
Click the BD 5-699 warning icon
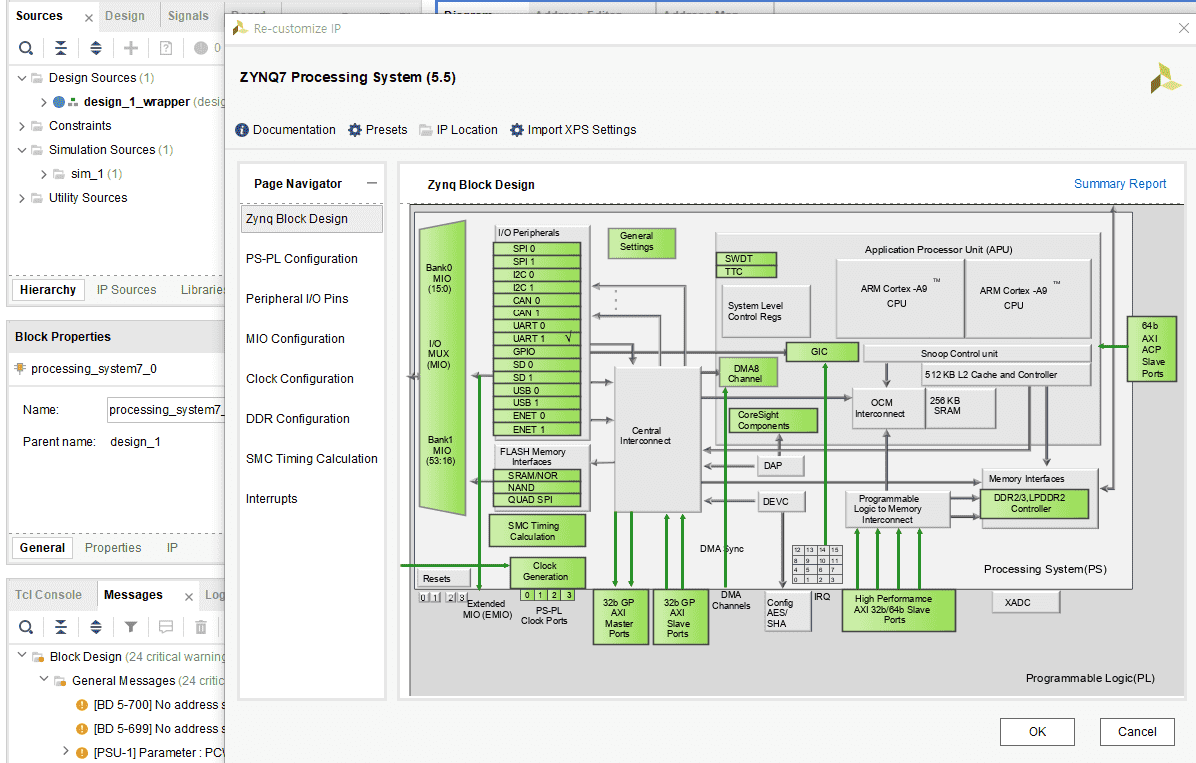(x=82, y=729)
